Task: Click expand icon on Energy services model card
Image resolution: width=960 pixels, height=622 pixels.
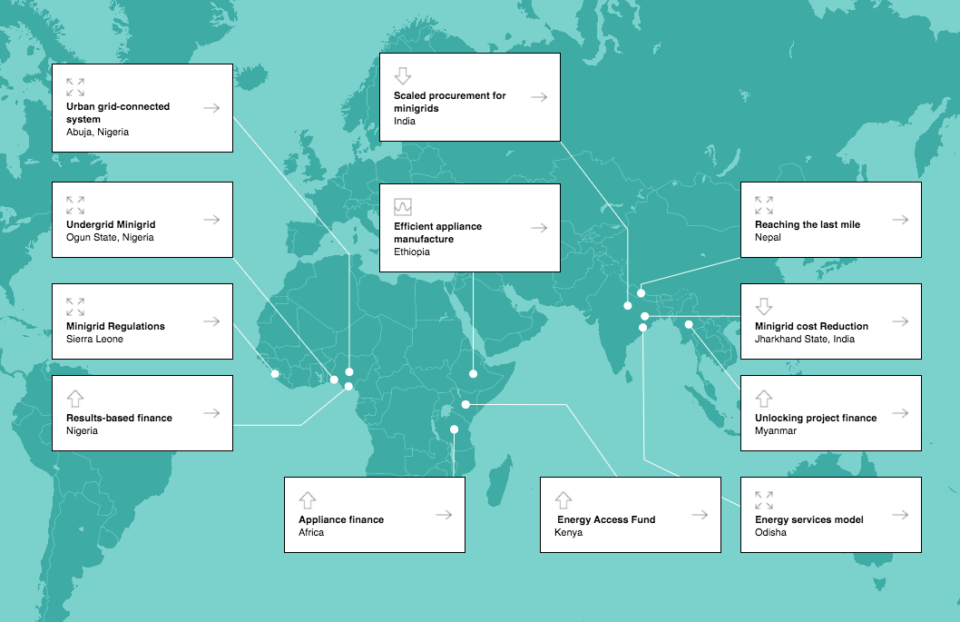Action: coord(764,500)
